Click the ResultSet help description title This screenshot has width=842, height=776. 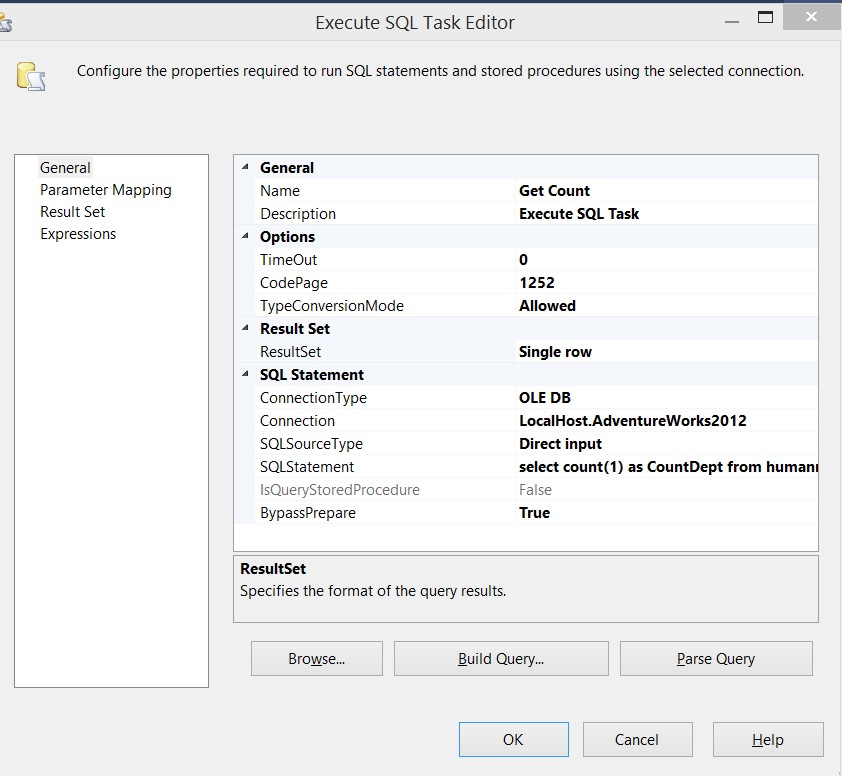tap(273, 569)
